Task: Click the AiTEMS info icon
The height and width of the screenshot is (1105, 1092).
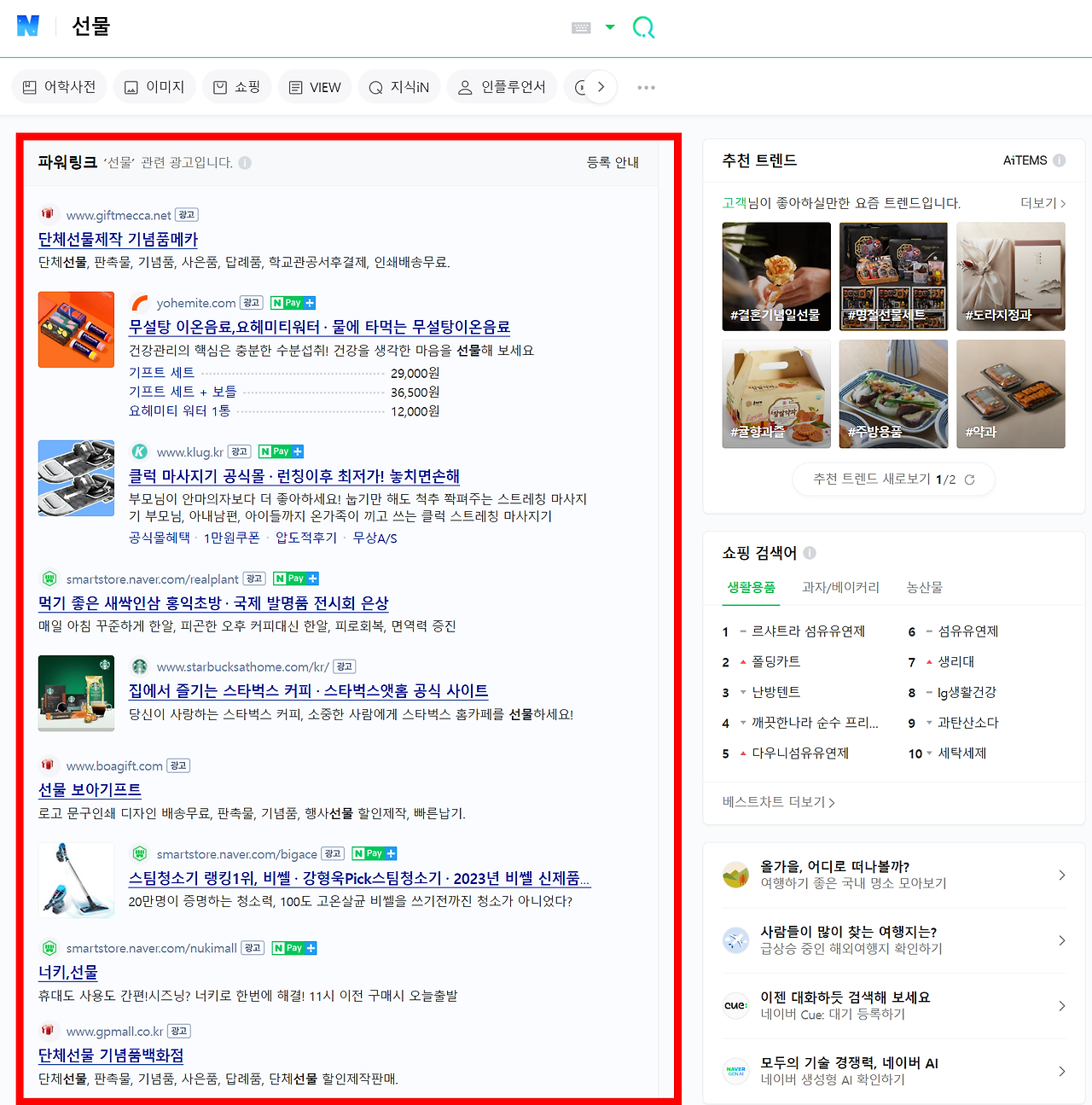Action: tap(1060, 160)
